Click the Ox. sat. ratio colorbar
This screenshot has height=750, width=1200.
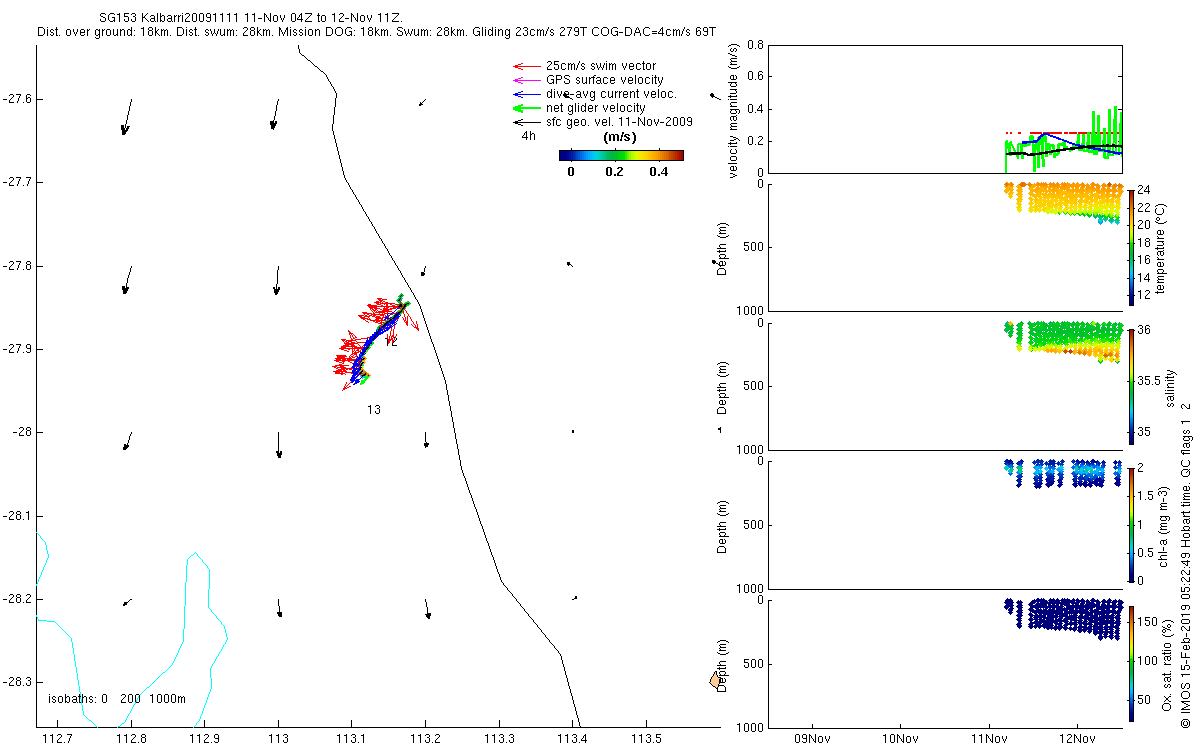click(x=1131, y=662)
